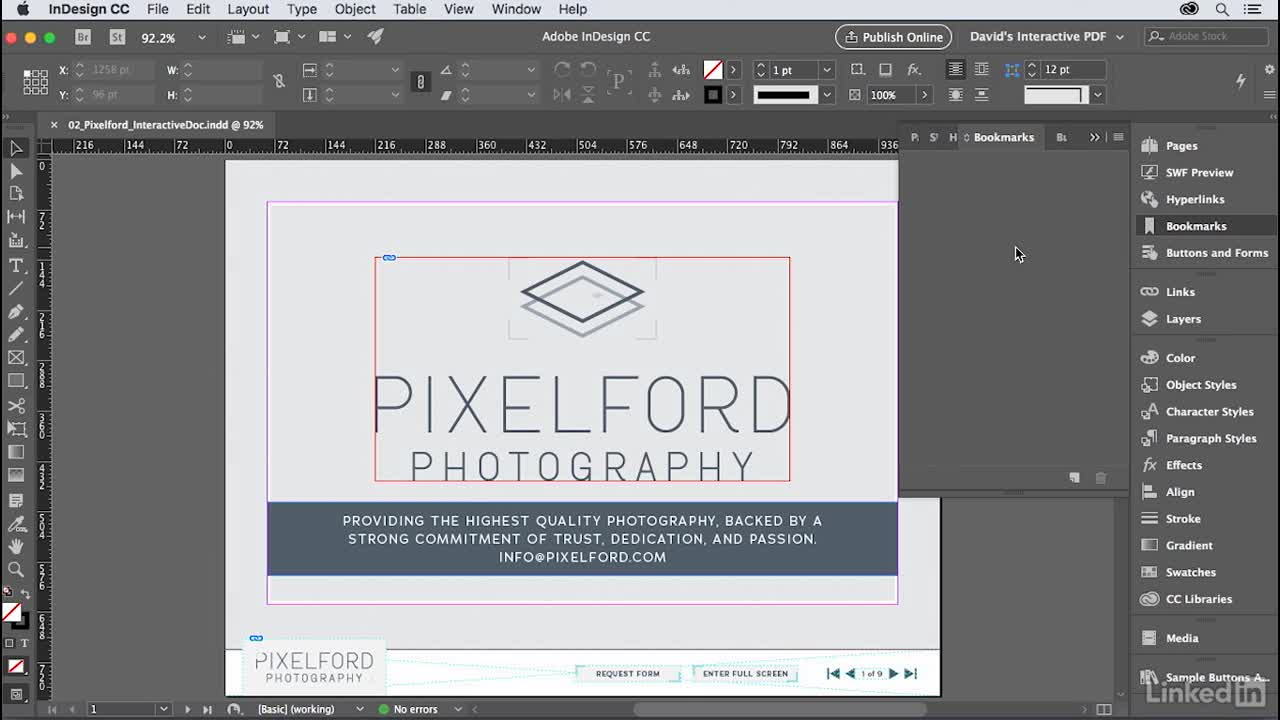
Task: Open the page number dropdown
Action: pos(163,709)
